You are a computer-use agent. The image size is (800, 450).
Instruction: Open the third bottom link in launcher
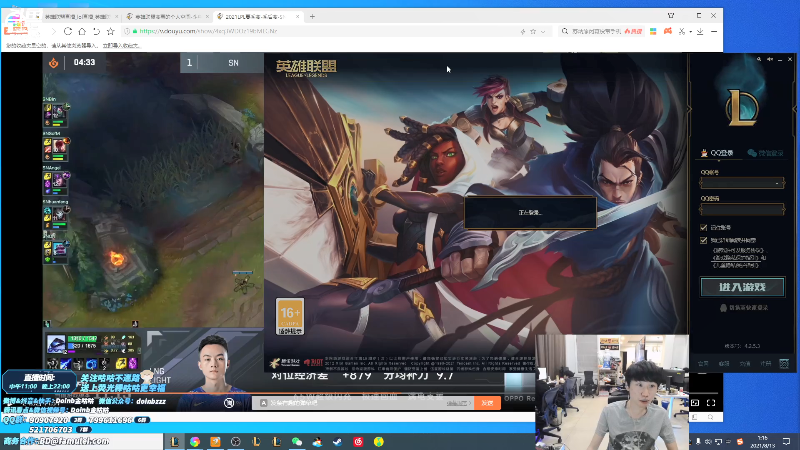coord(745,363)
